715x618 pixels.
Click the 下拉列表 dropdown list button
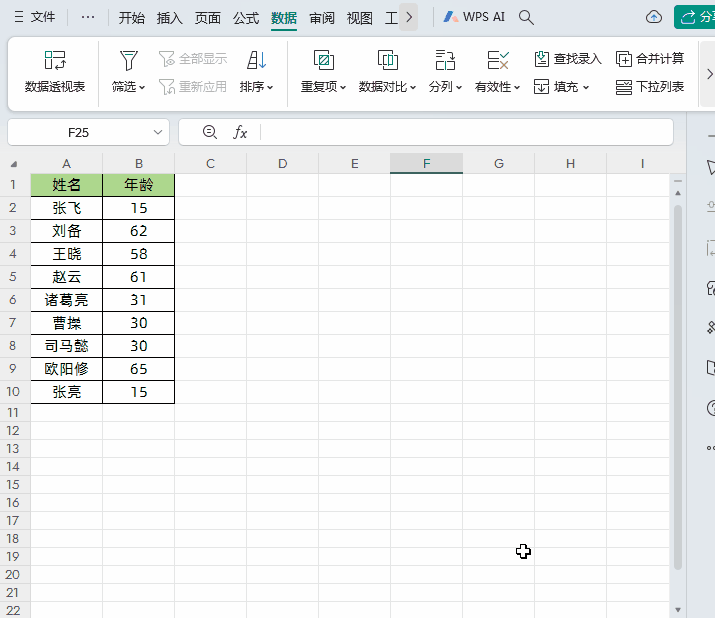[650, 87]
